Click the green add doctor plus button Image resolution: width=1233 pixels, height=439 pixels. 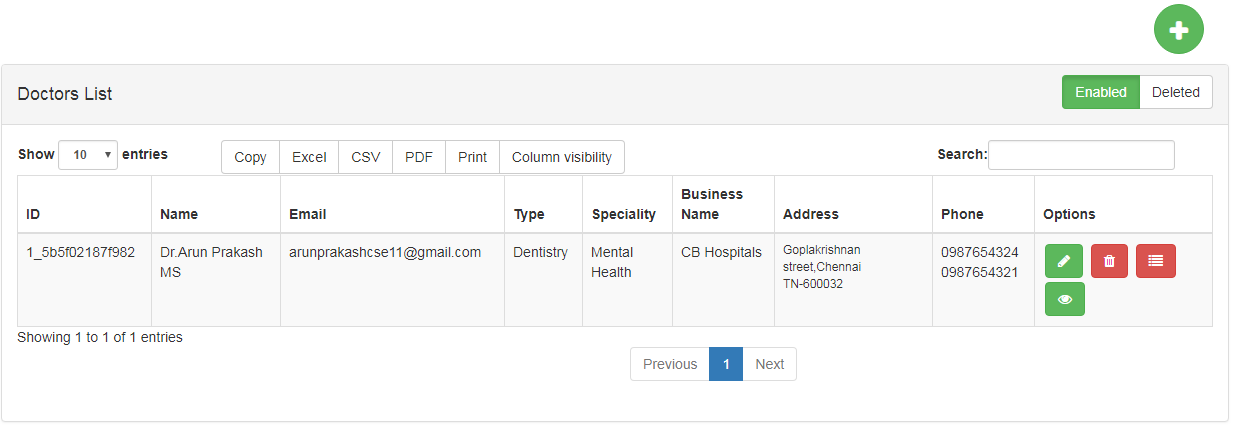pyautogui.click(x=1178, y=30)
